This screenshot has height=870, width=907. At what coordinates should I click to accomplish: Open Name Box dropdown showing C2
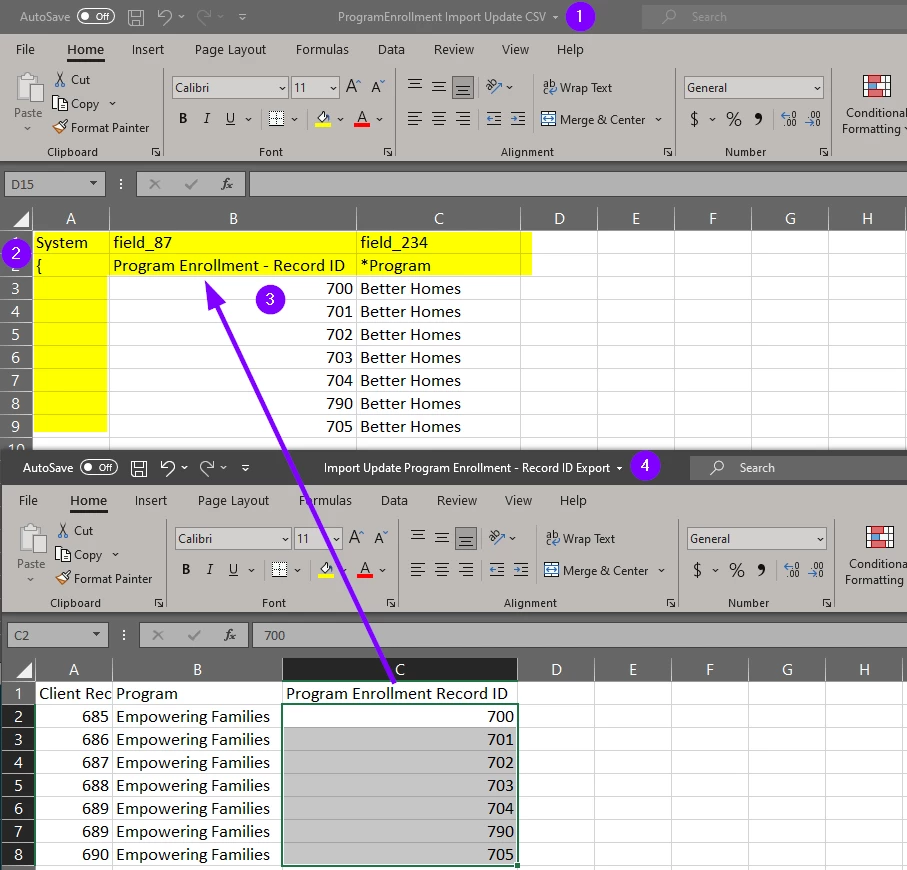pos(96,635)
